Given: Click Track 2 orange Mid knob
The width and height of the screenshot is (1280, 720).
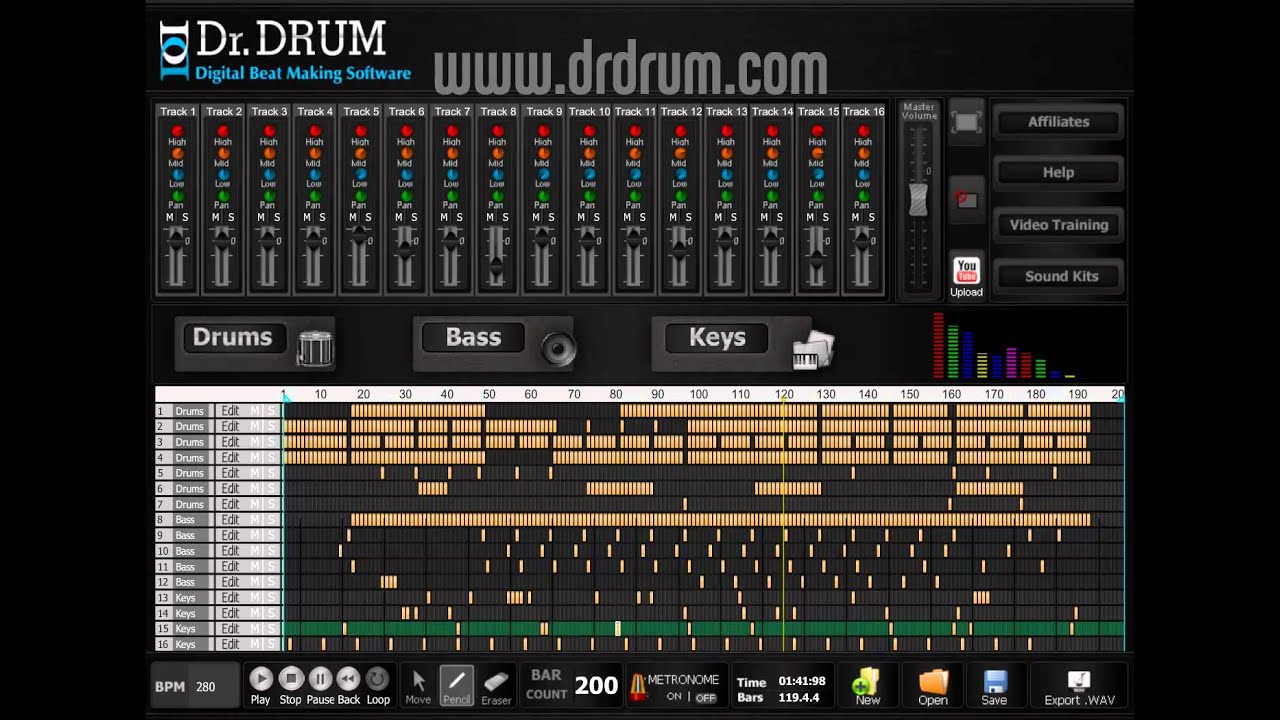Looking at the screenshot, I should (x=223, y=153).
